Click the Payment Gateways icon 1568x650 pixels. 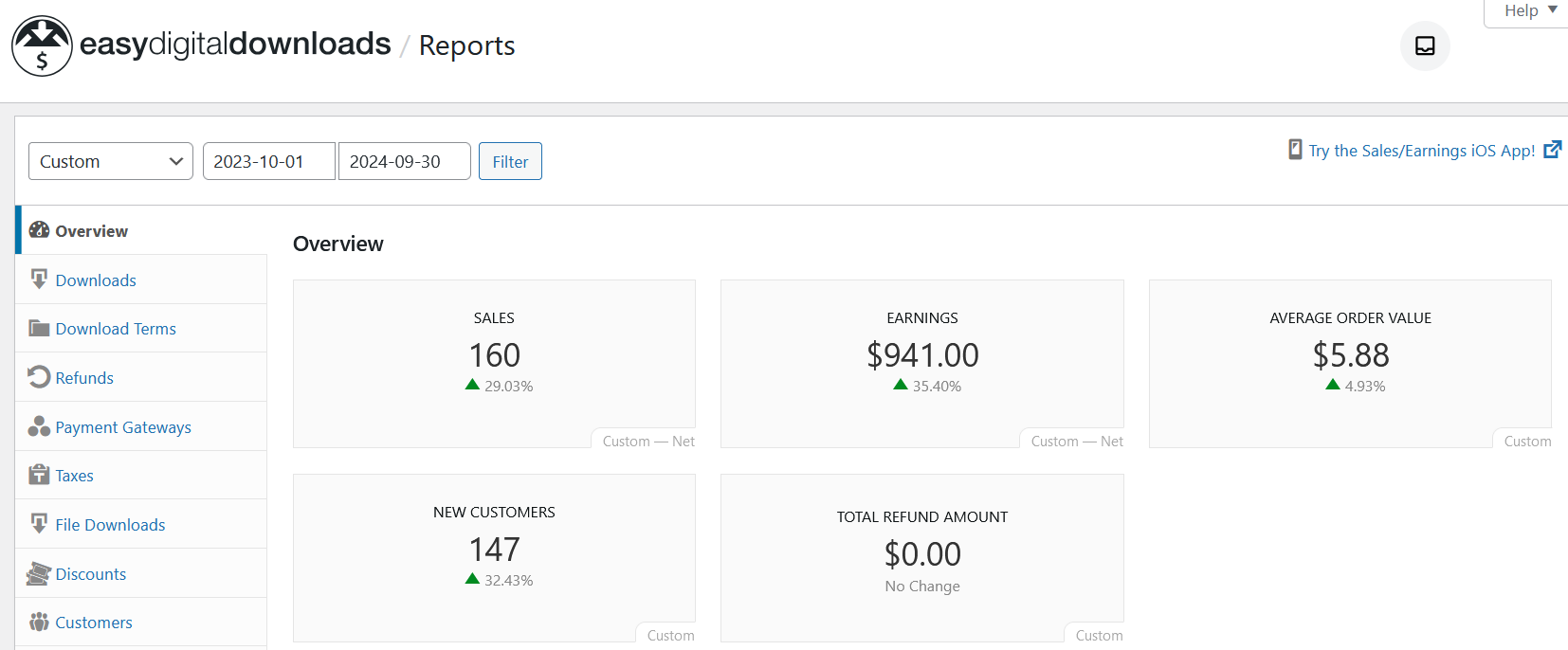tap(39, 426)
